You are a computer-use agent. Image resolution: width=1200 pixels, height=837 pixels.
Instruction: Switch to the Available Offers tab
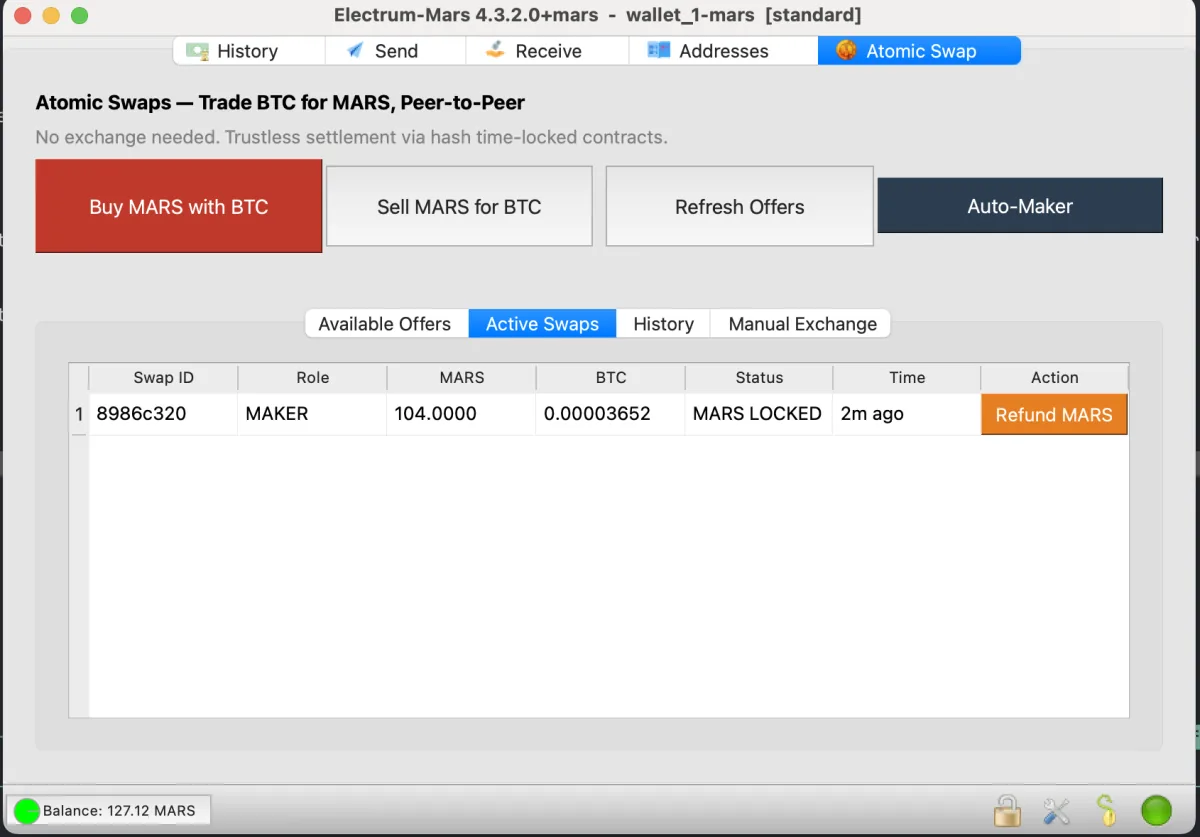click(x=385, y=323)
